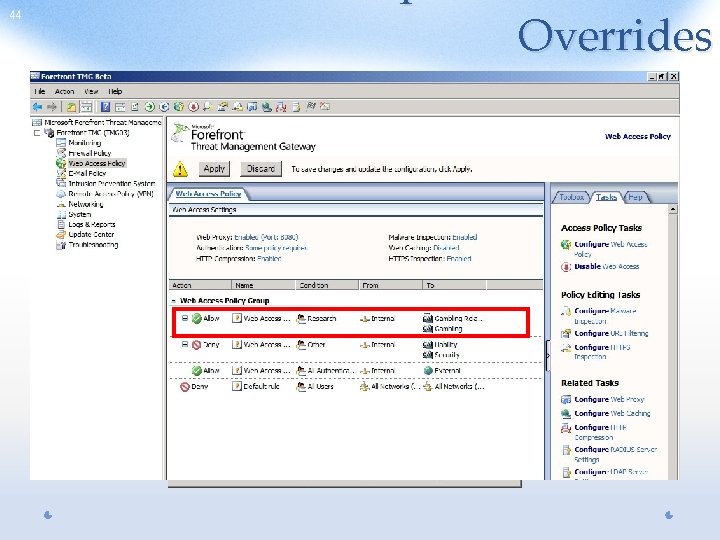The width and height of the screenshot is (720, 540).
Task: Click the blue Help question-mark toolbar icon
Action: [x=106, y=107]
